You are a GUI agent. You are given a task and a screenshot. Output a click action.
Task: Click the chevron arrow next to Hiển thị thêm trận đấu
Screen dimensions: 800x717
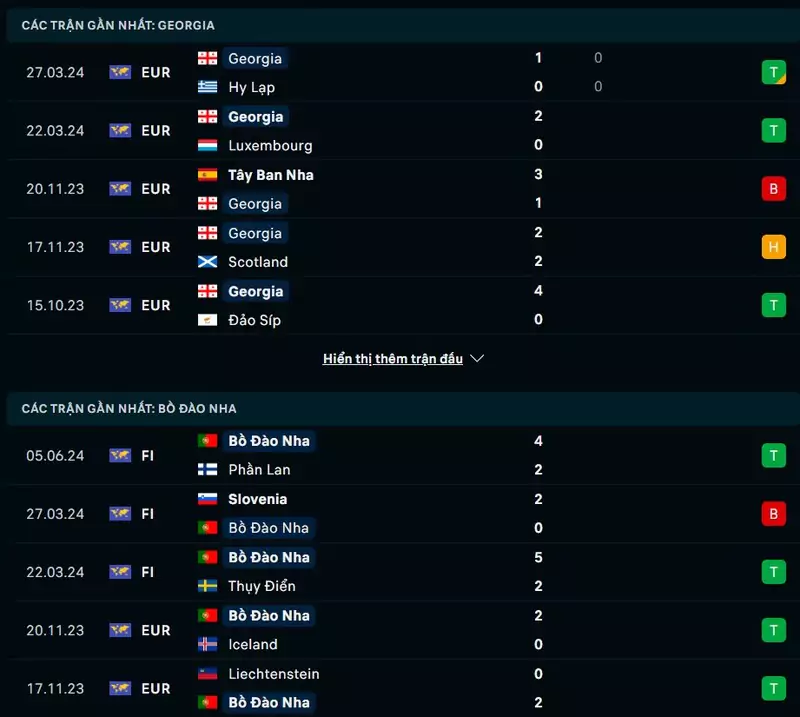tap(477, 359)
